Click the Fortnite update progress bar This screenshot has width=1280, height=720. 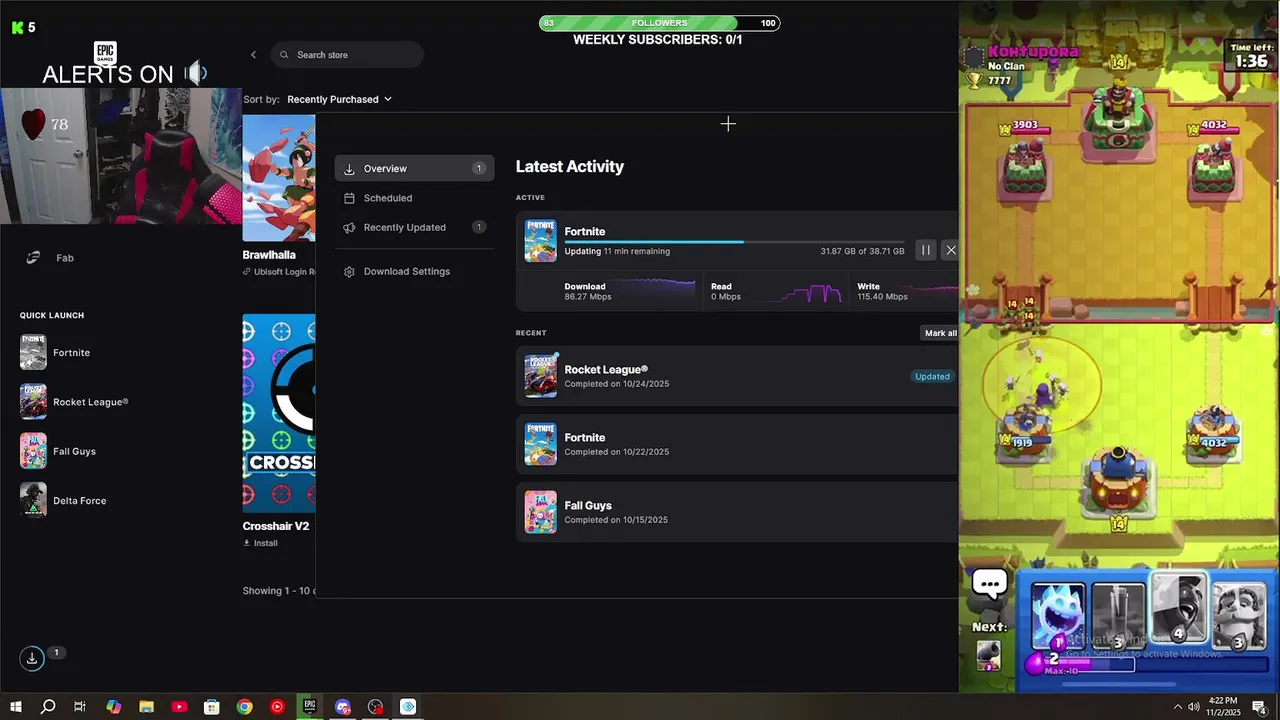pyautogui.click(x=734, y=242)
